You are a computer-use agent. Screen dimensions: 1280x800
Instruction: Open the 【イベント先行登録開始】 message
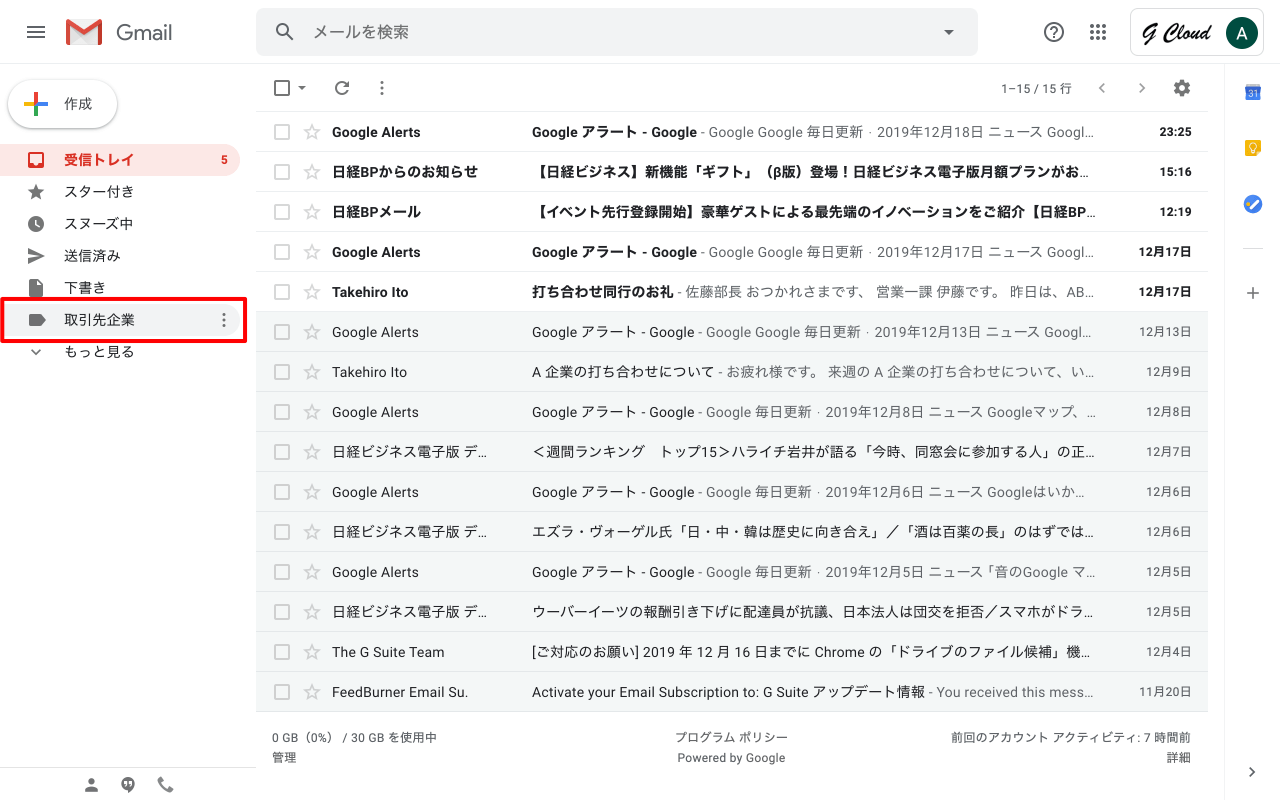(732, 212)
